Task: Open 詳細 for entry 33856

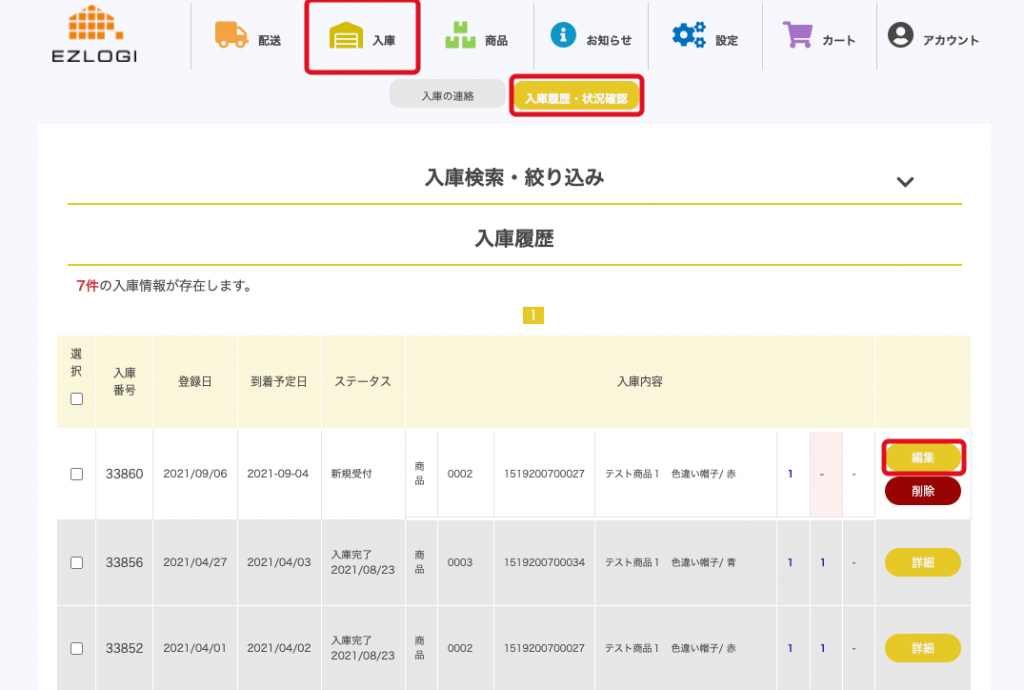Action: 922,563
